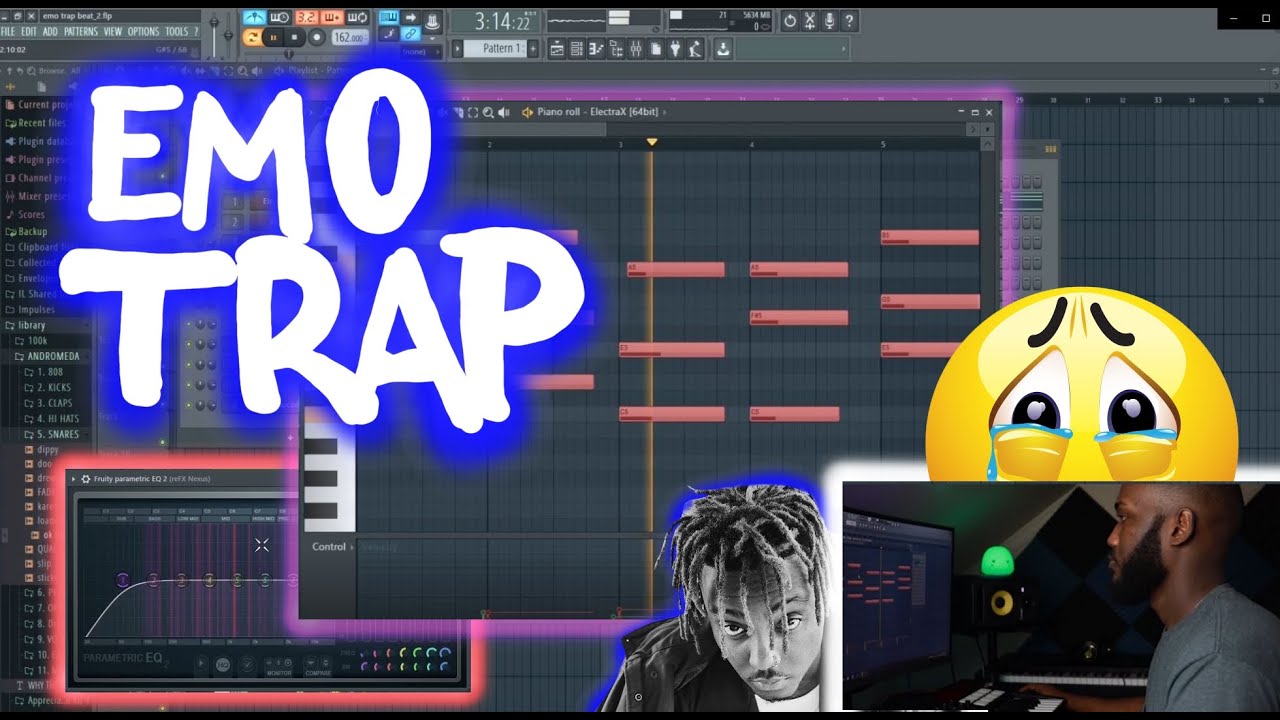
Task: Stop playback using the stop button
Action: tap(294, 37)
